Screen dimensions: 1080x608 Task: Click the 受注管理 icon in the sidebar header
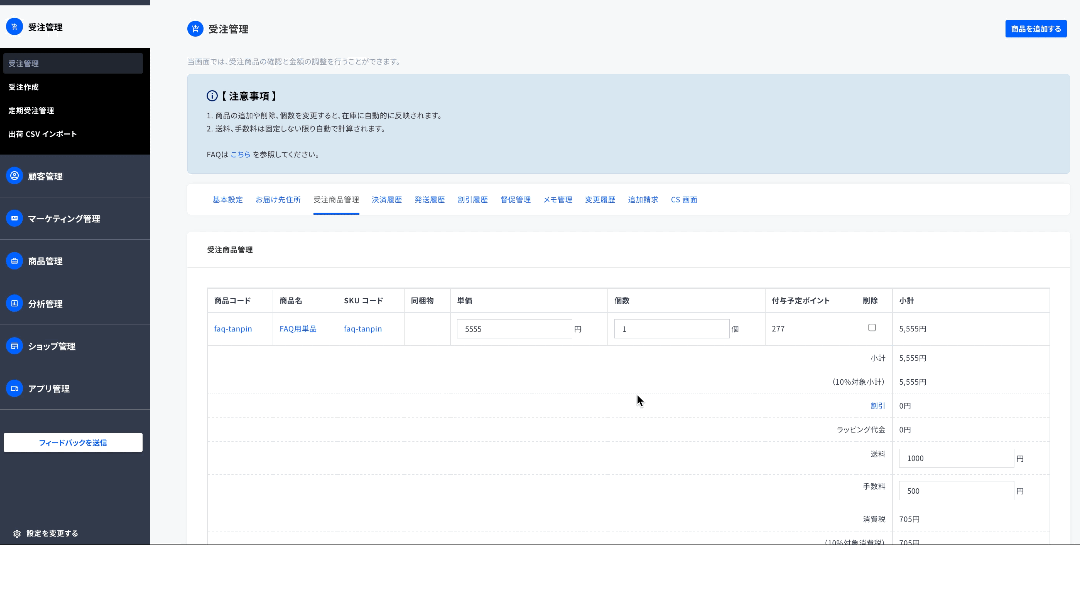pyautogui.click(x=14, y=27)
